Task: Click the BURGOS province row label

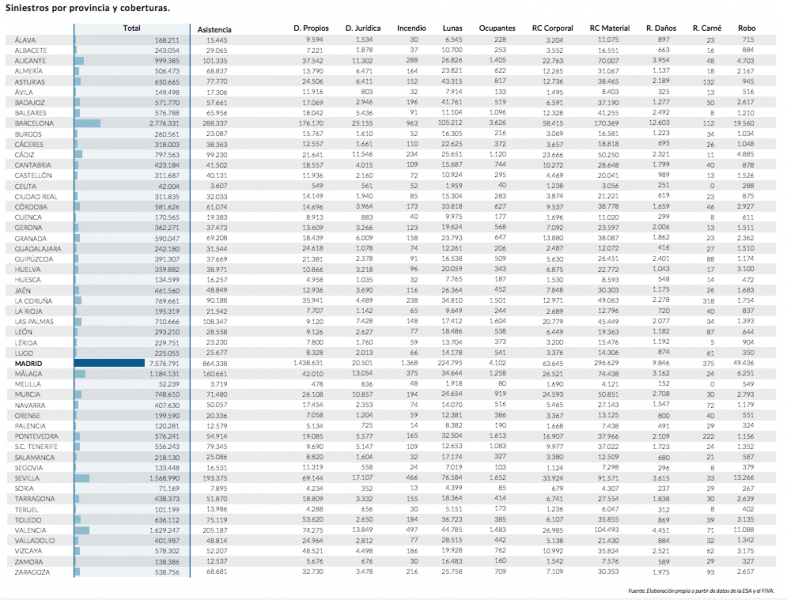Action: 28,134
